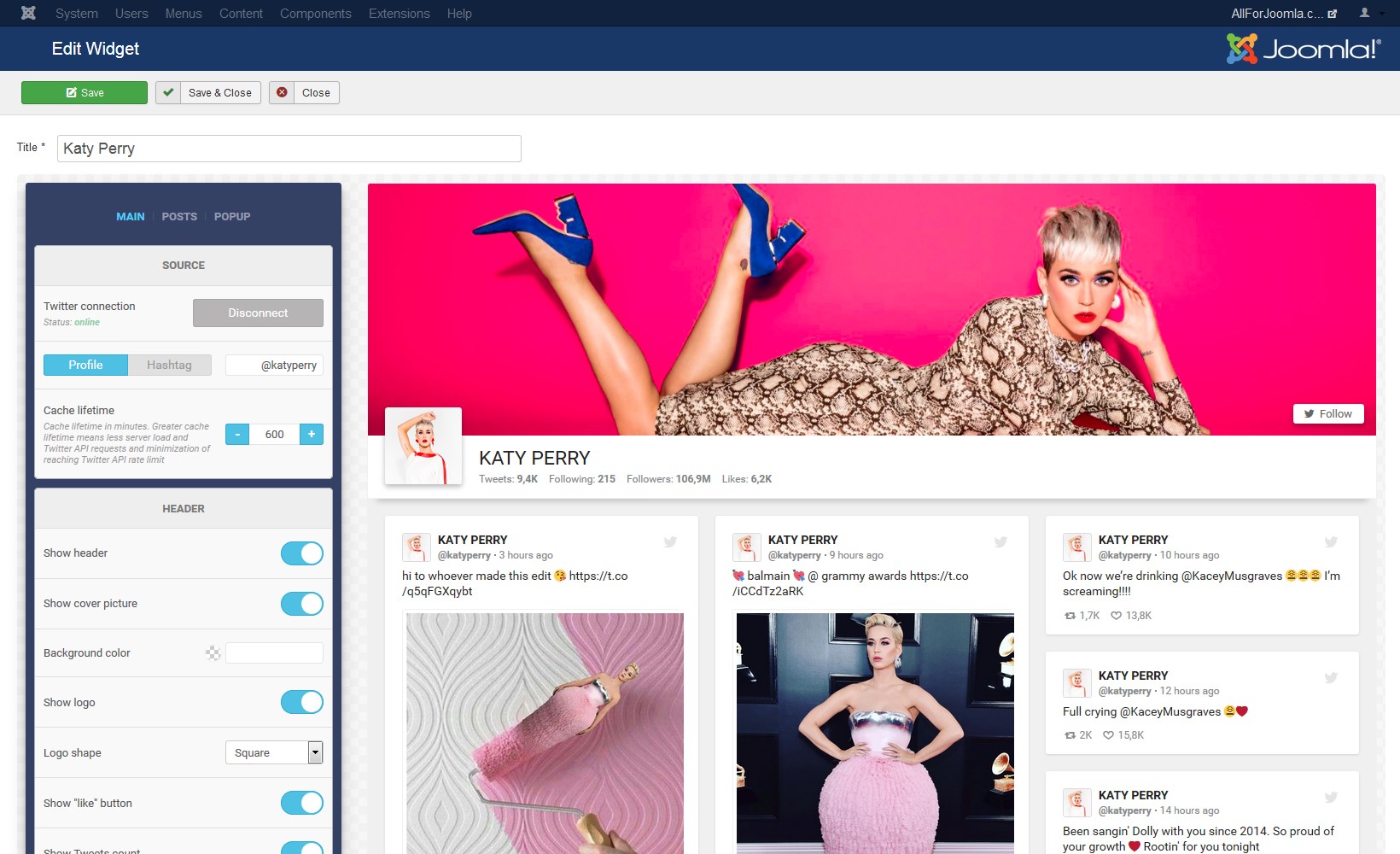1400x854 pixels.
Task: Click the red Close icon button
Action: coord(282,92)
